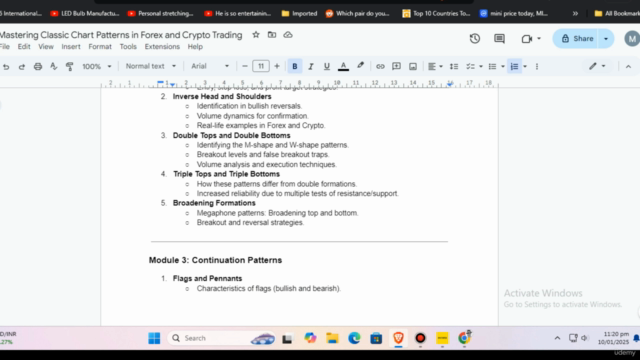Toggle italic formatting
Viewport: 640px width, 360px height.
(x=311, y=66)
